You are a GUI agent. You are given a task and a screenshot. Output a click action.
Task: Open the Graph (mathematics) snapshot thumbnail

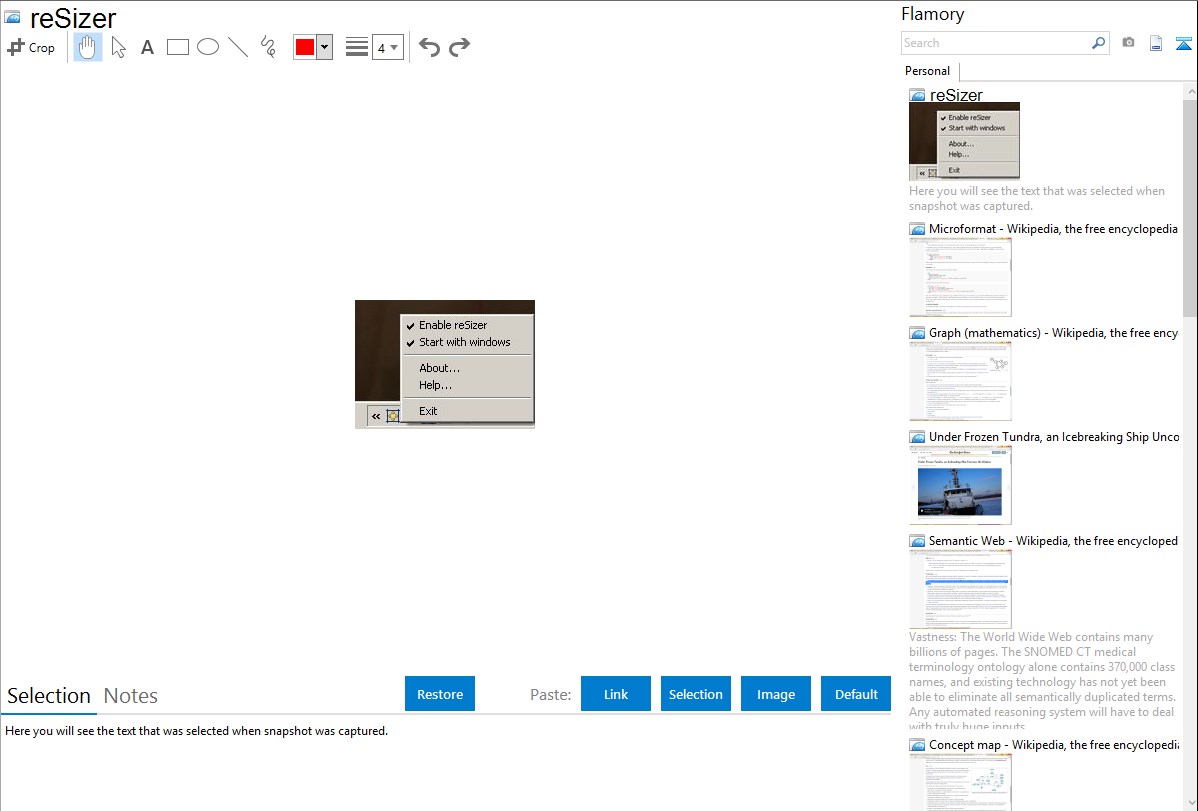click(x=960, y=381)
